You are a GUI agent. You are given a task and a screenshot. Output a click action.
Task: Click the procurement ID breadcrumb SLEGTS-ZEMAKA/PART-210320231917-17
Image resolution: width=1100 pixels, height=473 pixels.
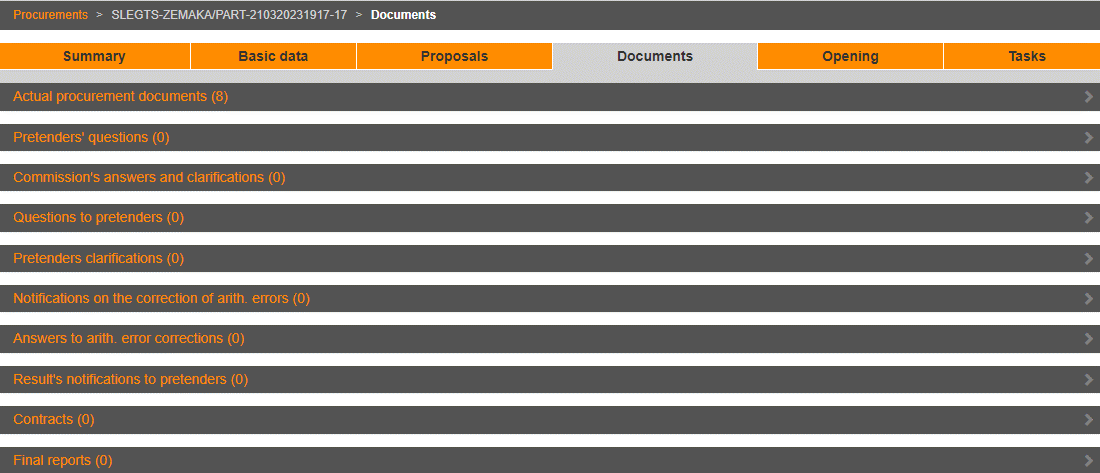click(x=229, y=15)
